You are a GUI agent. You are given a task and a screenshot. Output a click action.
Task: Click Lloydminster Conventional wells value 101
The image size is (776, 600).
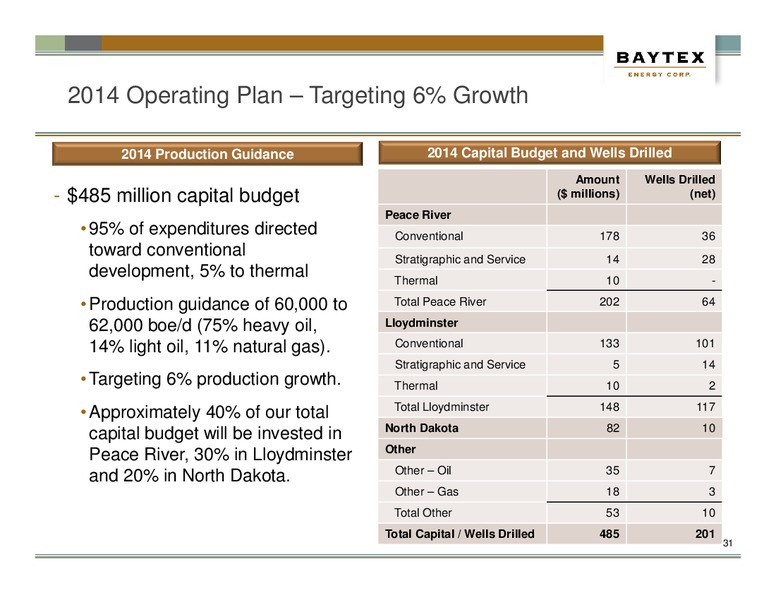click(x=705, y=344)
